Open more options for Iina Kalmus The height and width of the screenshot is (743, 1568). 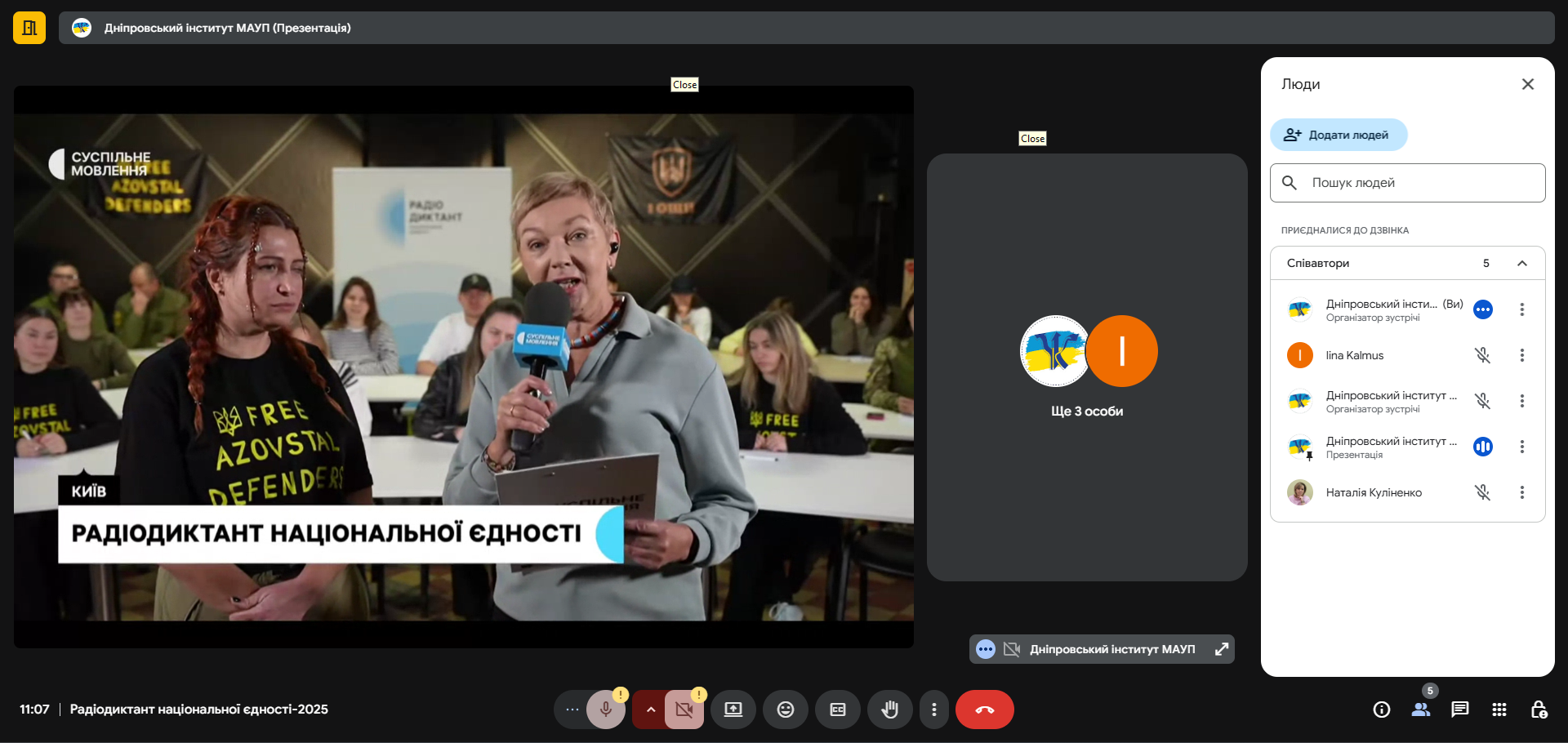tap(1521, 355)
